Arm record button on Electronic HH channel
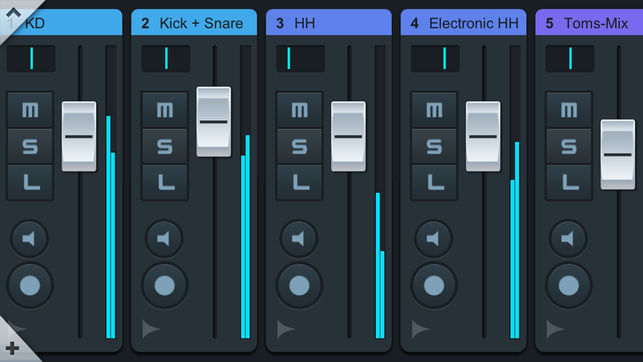The width and height of the screenshot is (643, 362). pos(434,286)
